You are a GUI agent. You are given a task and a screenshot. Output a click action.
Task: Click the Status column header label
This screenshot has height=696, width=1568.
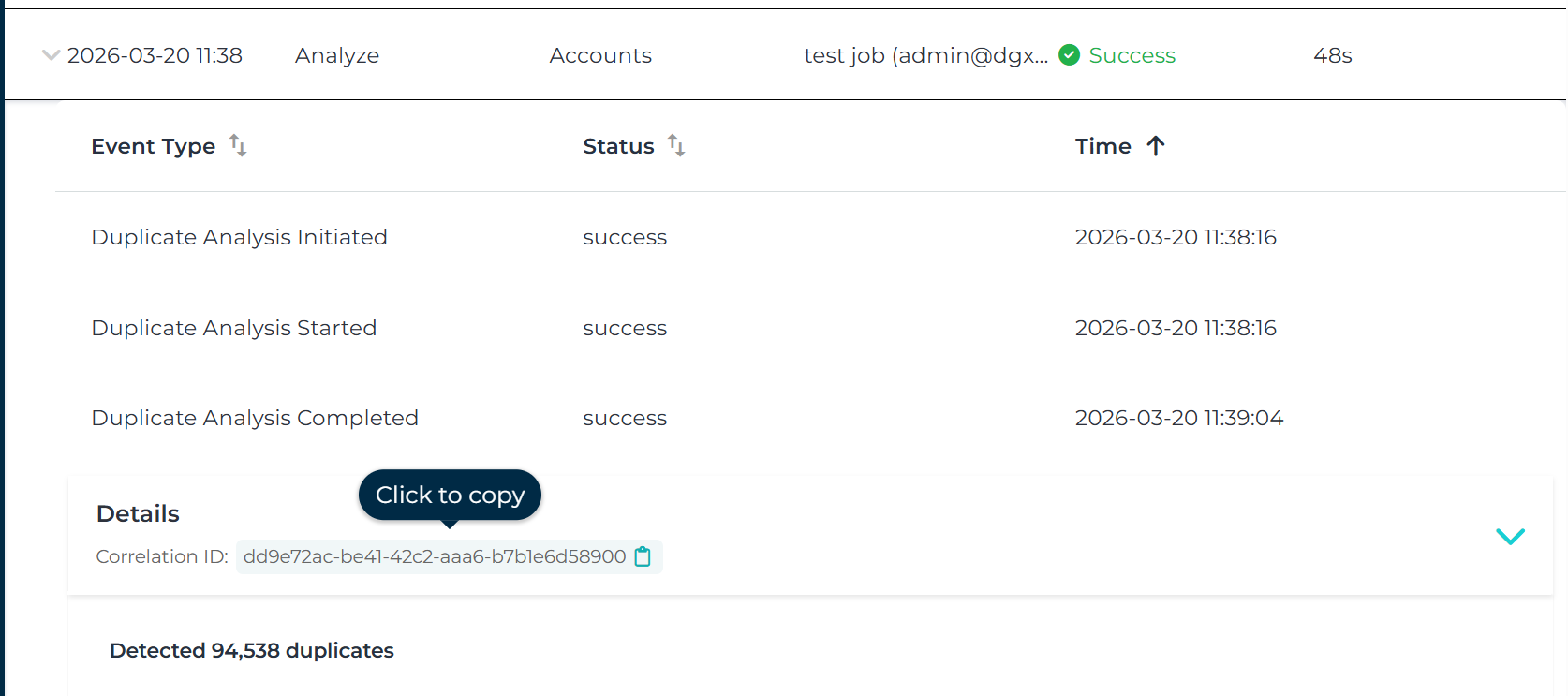(x=618, y=146)
